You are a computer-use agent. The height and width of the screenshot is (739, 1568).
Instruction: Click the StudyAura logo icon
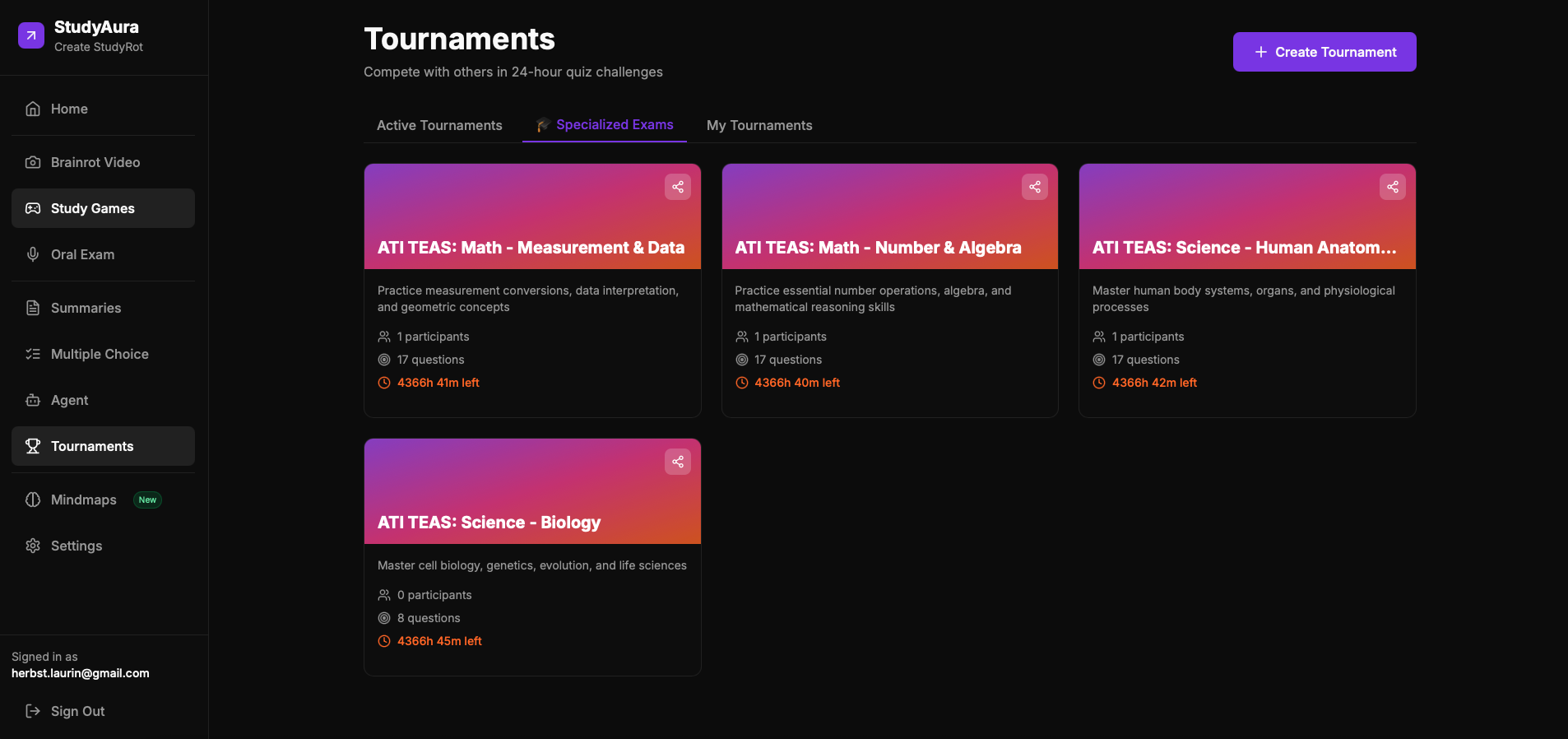click(31, 35)
